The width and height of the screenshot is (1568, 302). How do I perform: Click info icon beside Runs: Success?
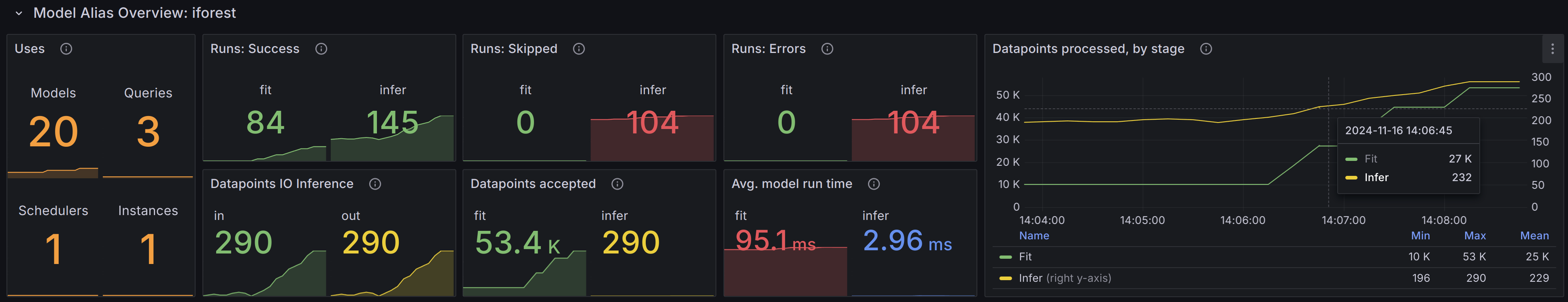[321, 49]
